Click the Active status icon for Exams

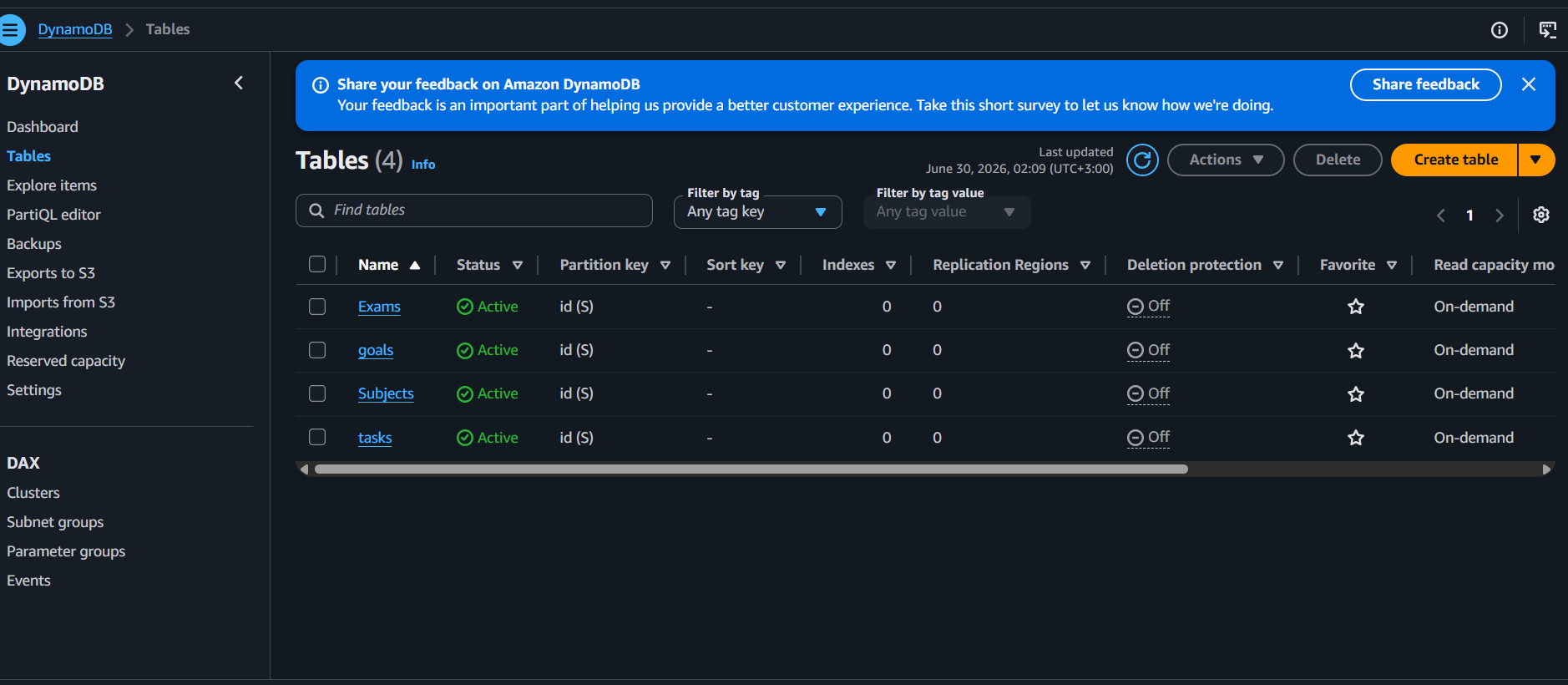click(465, 307)
